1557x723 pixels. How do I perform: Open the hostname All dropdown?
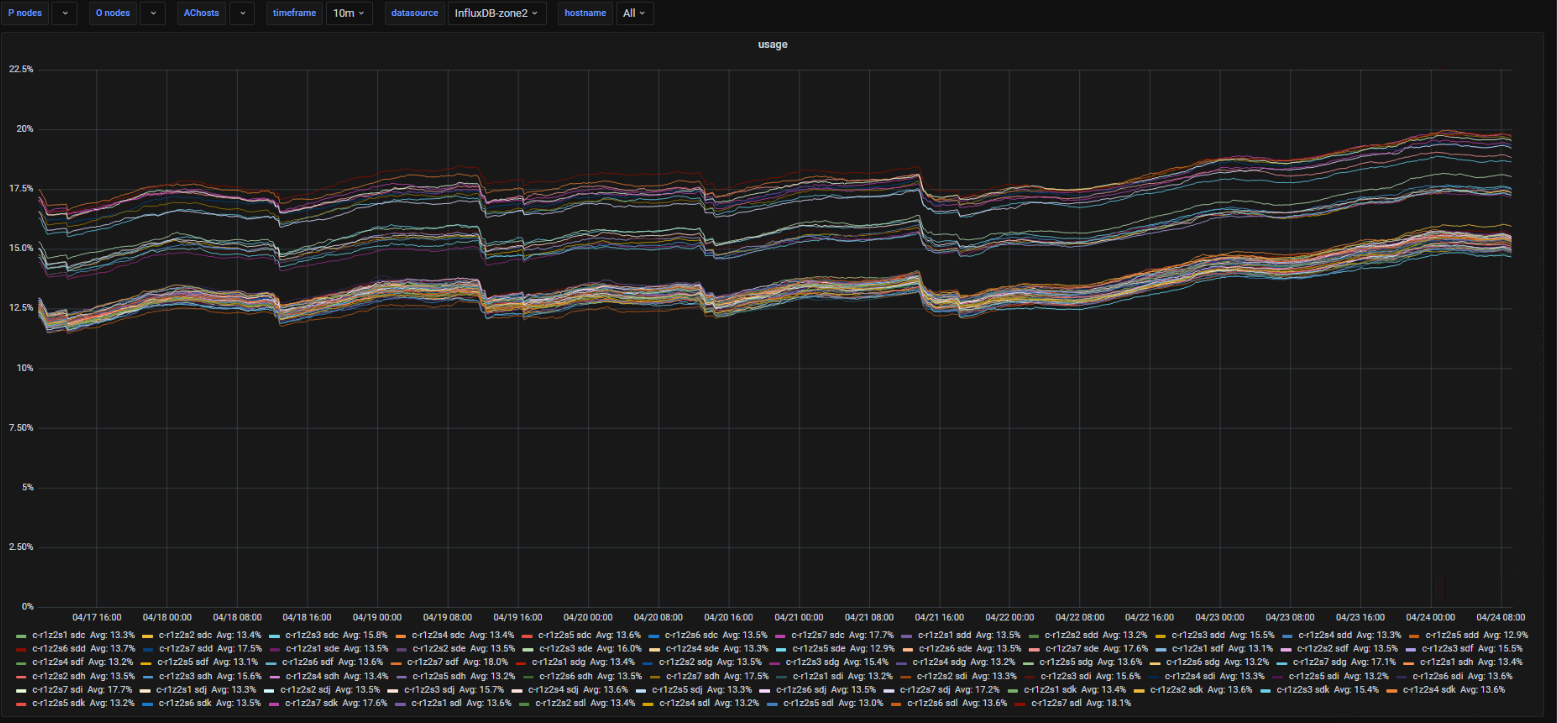click(x=634, y=13)
